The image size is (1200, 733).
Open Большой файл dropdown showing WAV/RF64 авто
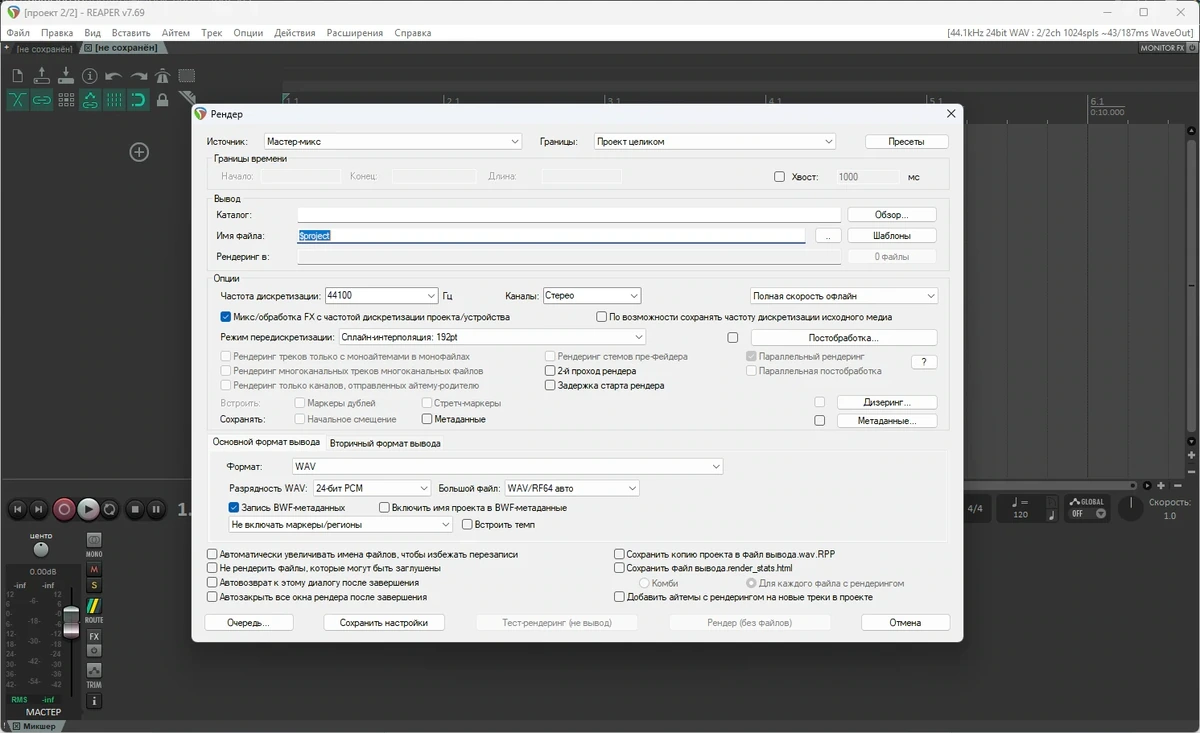(572, 488)
